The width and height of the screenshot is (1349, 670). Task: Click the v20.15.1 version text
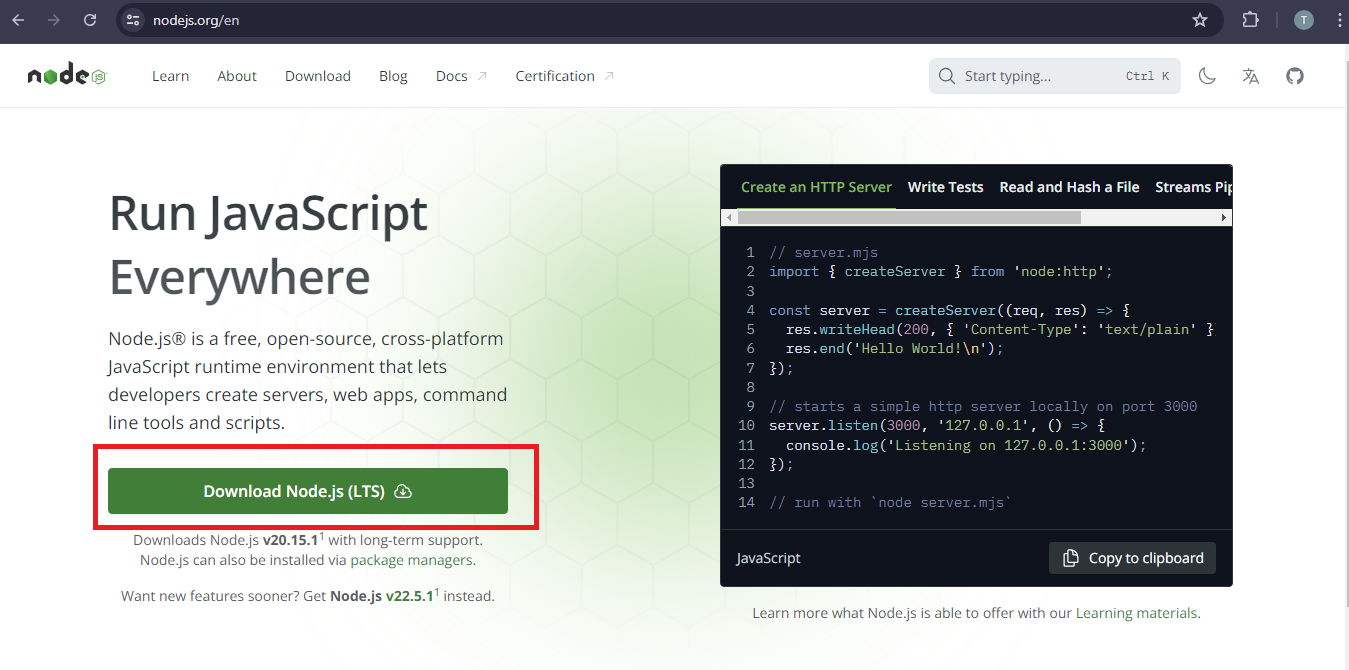point(291,540)
